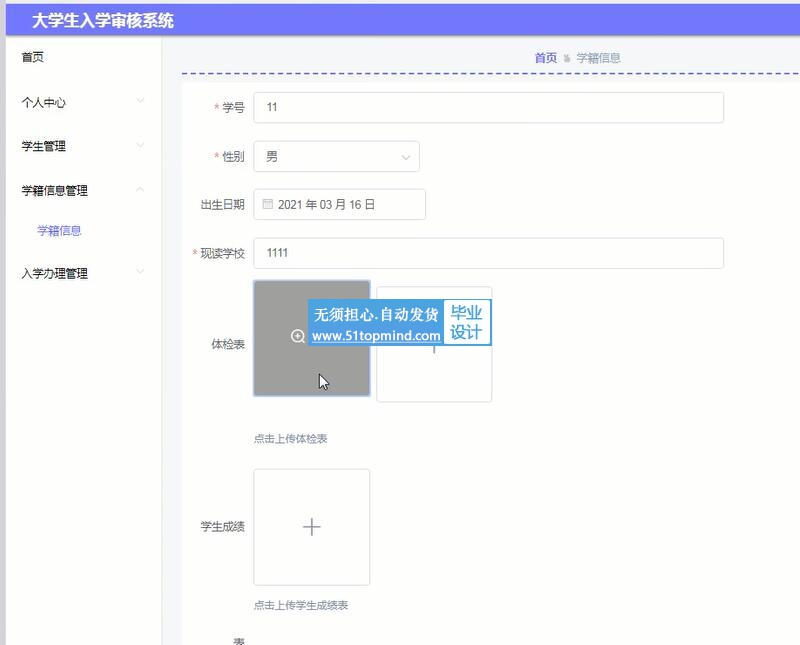Click the 出生日期 date field

coord(339,204)
